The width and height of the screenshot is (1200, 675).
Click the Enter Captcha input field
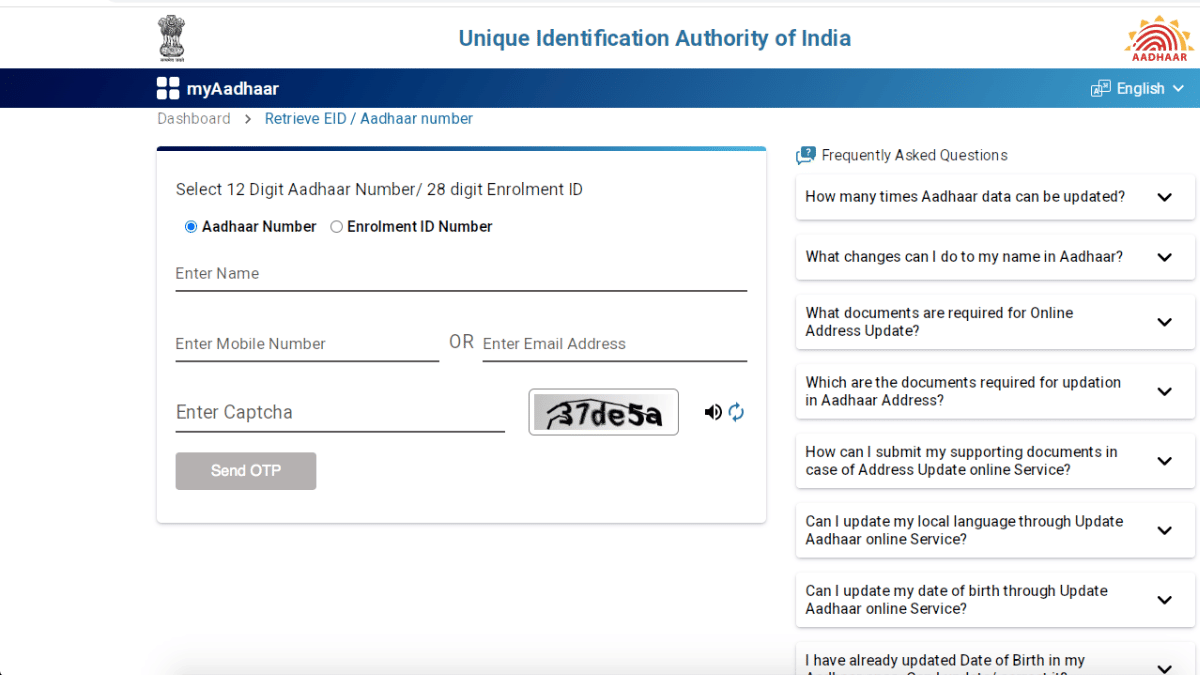340,412
